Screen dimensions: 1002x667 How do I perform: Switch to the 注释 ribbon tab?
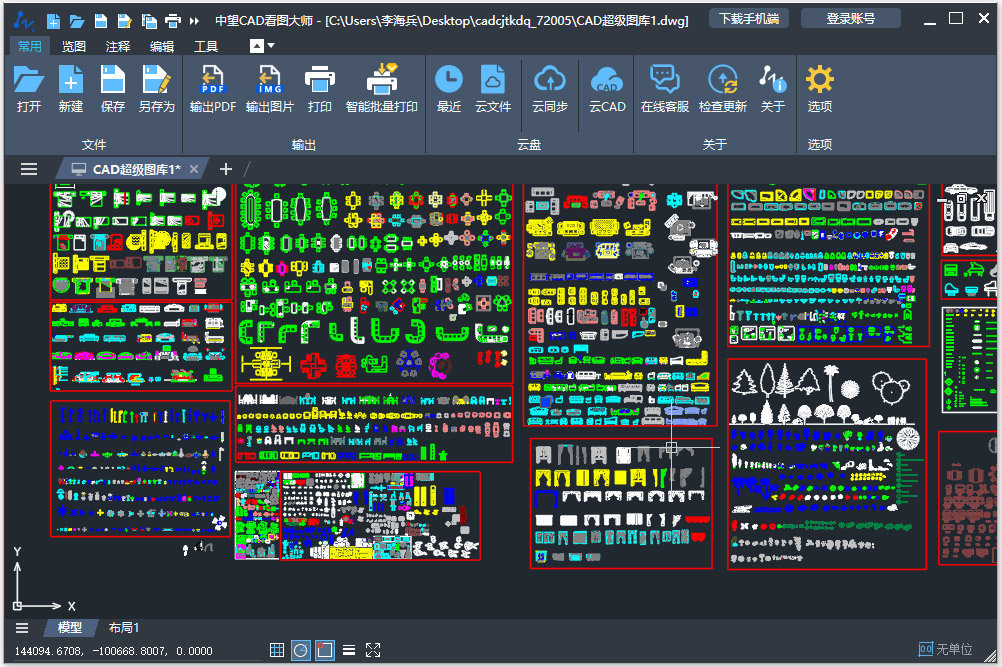pyautogui.click(x=117, y=46)
